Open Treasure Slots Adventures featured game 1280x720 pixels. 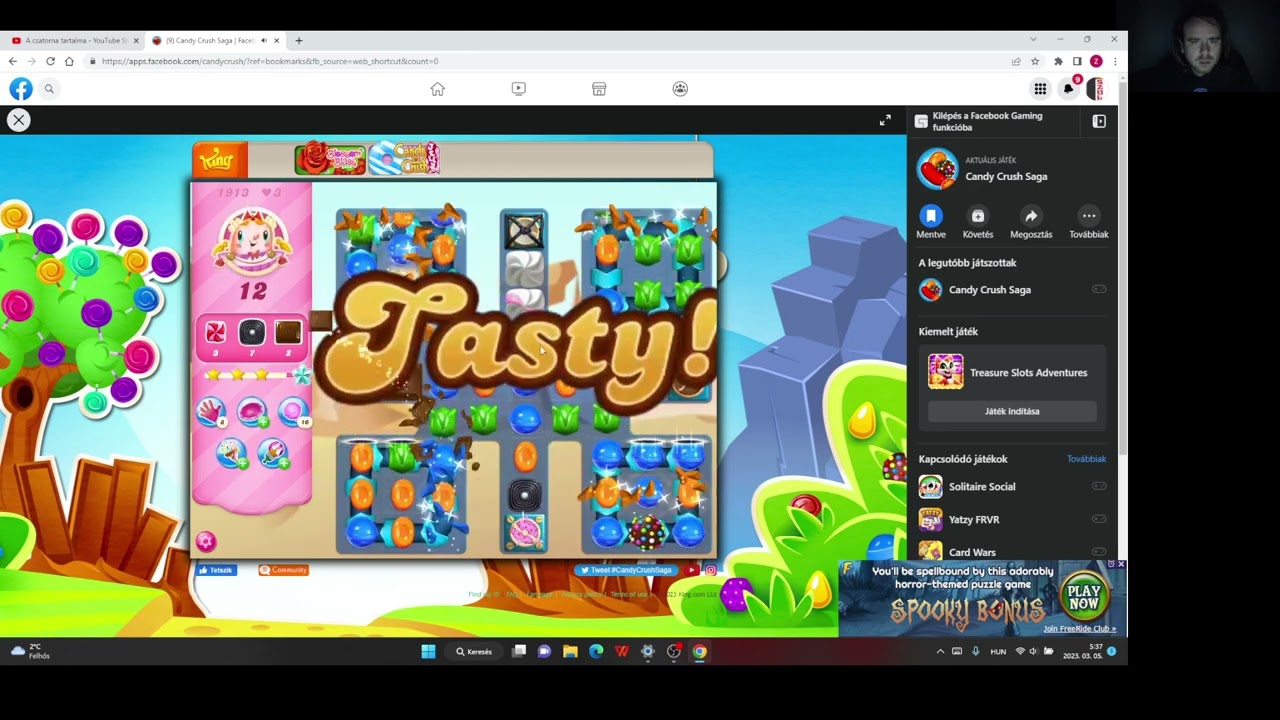1012,372
